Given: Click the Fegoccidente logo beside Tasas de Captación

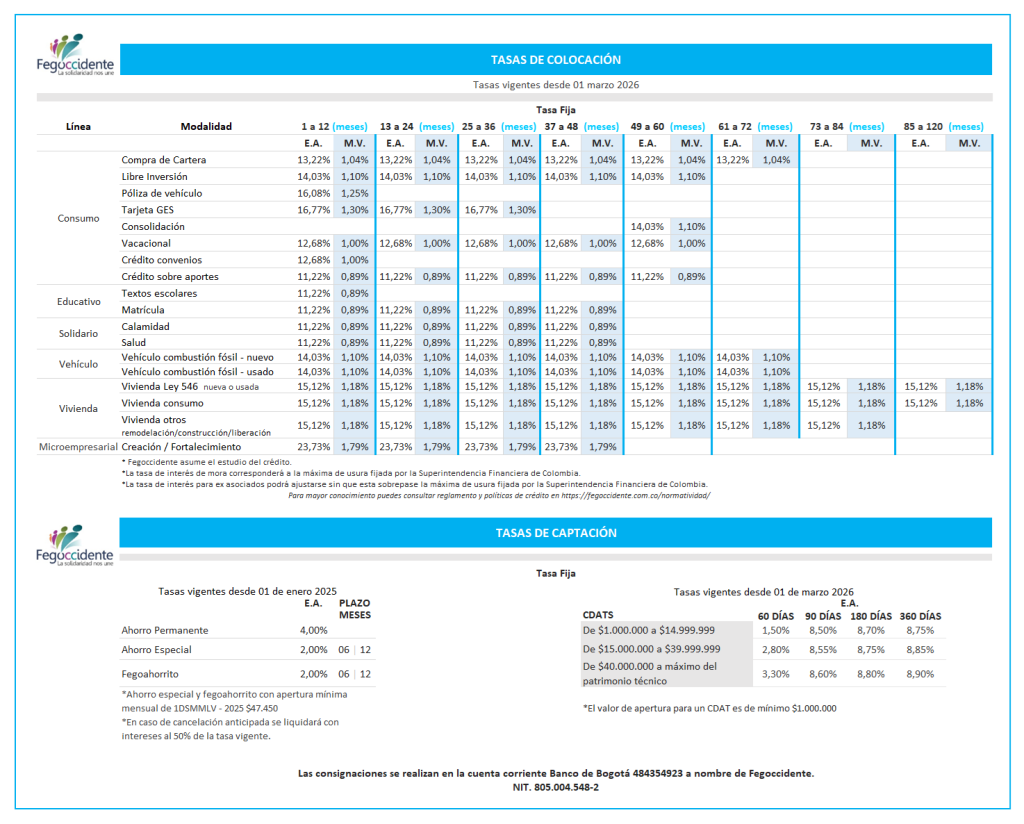Looking at the screenshot, I should click(x=74, y=546).
